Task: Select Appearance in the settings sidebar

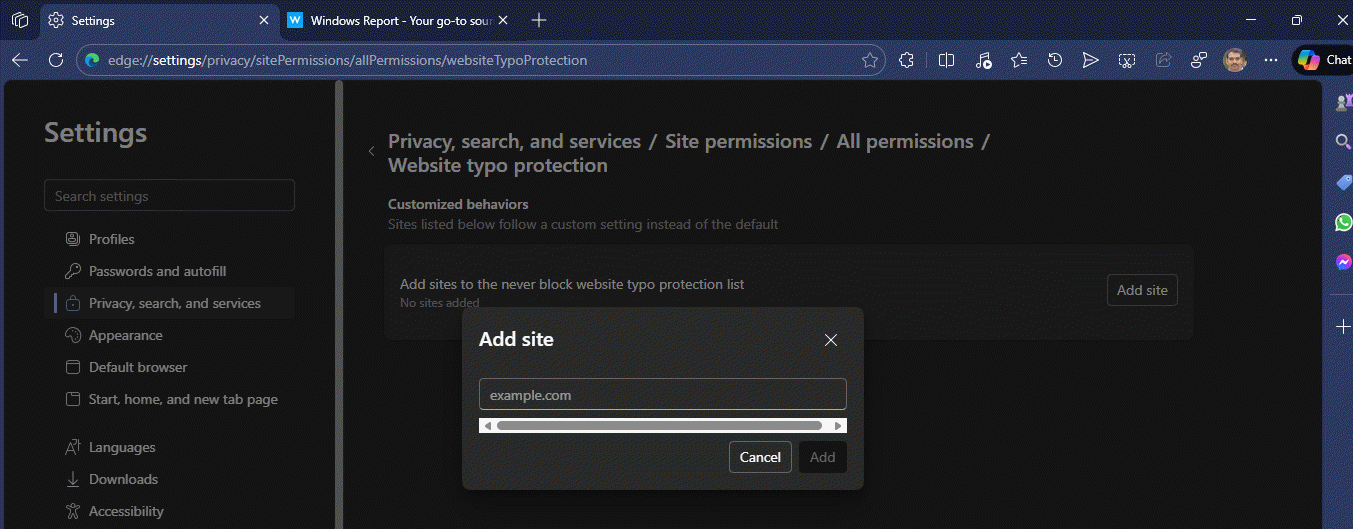Action: tap(125, 335)
